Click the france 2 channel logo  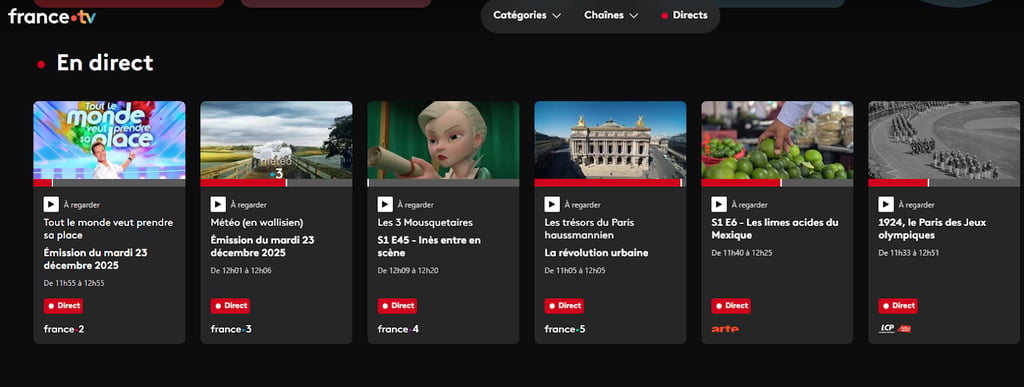(64, 329)
